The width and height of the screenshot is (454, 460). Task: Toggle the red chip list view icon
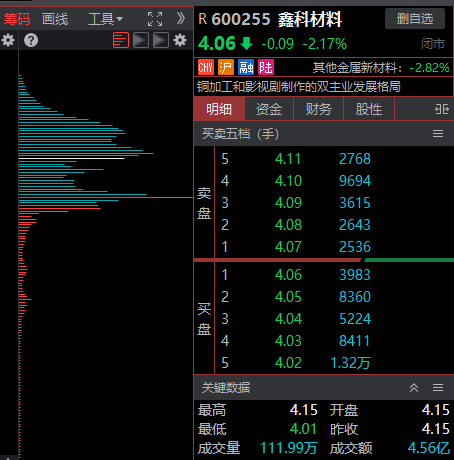click(121, 40)
